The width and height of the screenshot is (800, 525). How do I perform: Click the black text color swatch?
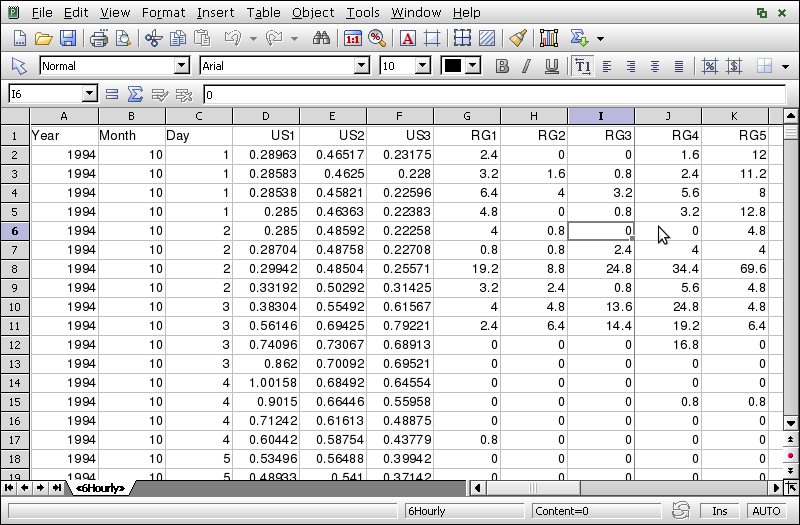[x=453, y=65]
